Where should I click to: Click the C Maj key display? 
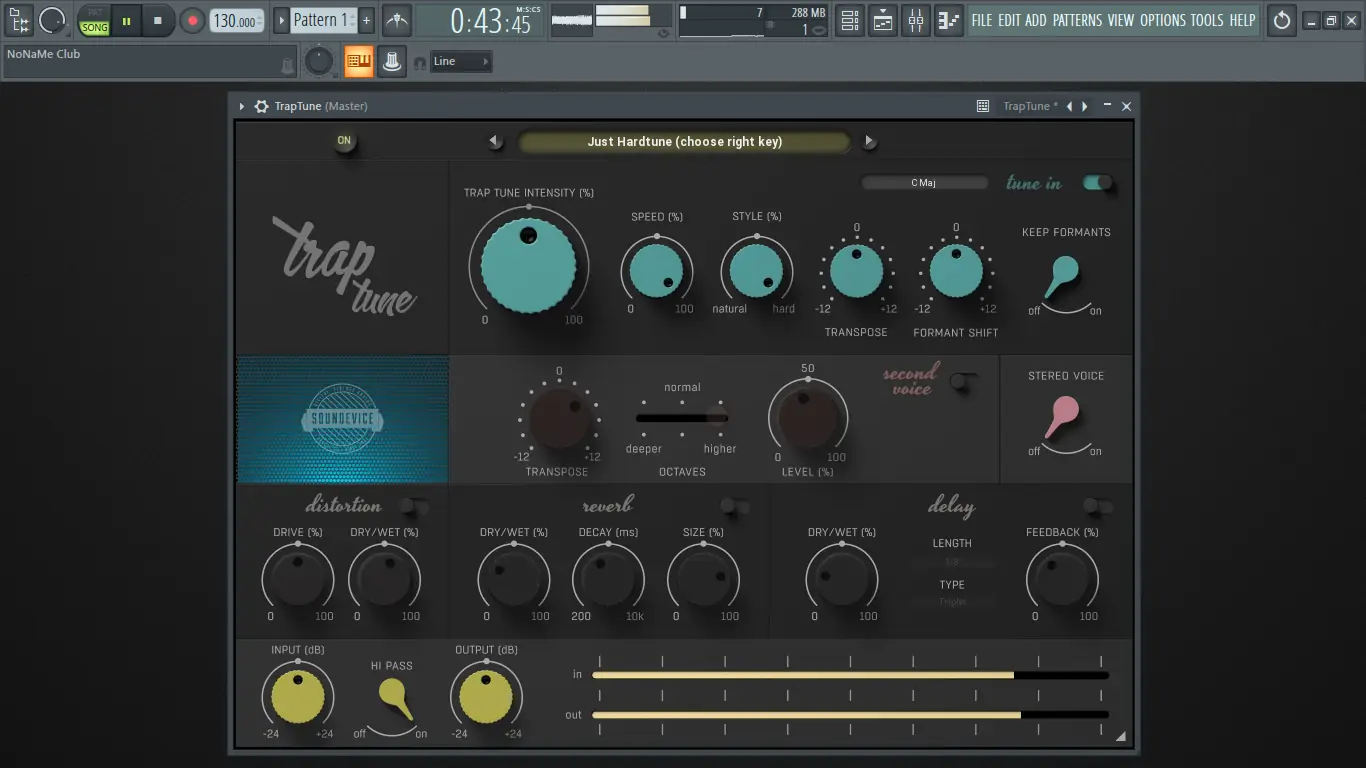click(925, 182)
